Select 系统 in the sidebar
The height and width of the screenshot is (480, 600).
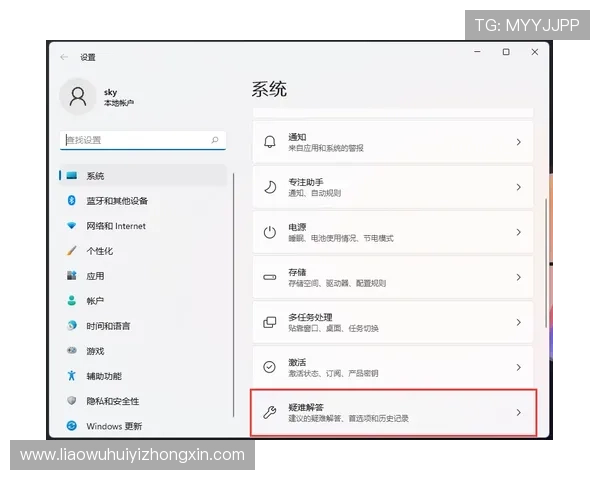click(x=143, y=176)
